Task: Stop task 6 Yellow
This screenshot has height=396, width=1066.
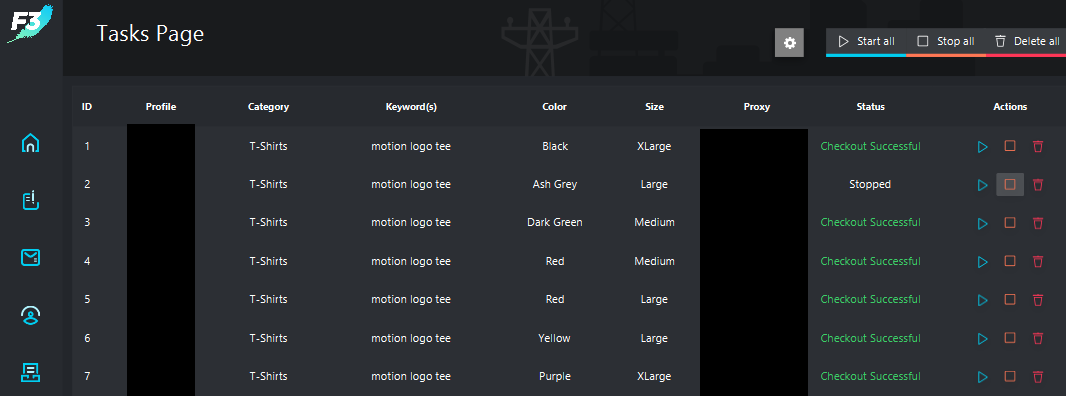Action: click(x=1010, y=337)
